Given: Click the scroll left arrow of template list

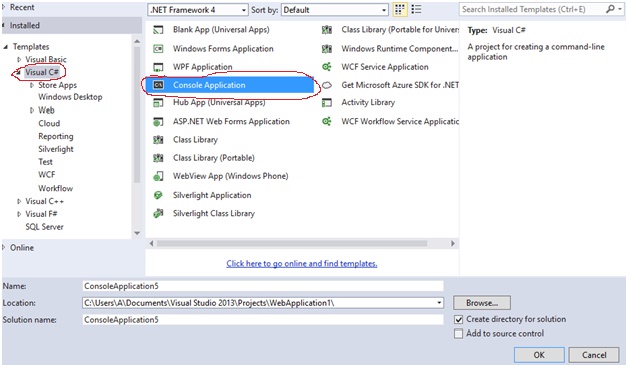Looking at the screenshot, I should [151, 244].
